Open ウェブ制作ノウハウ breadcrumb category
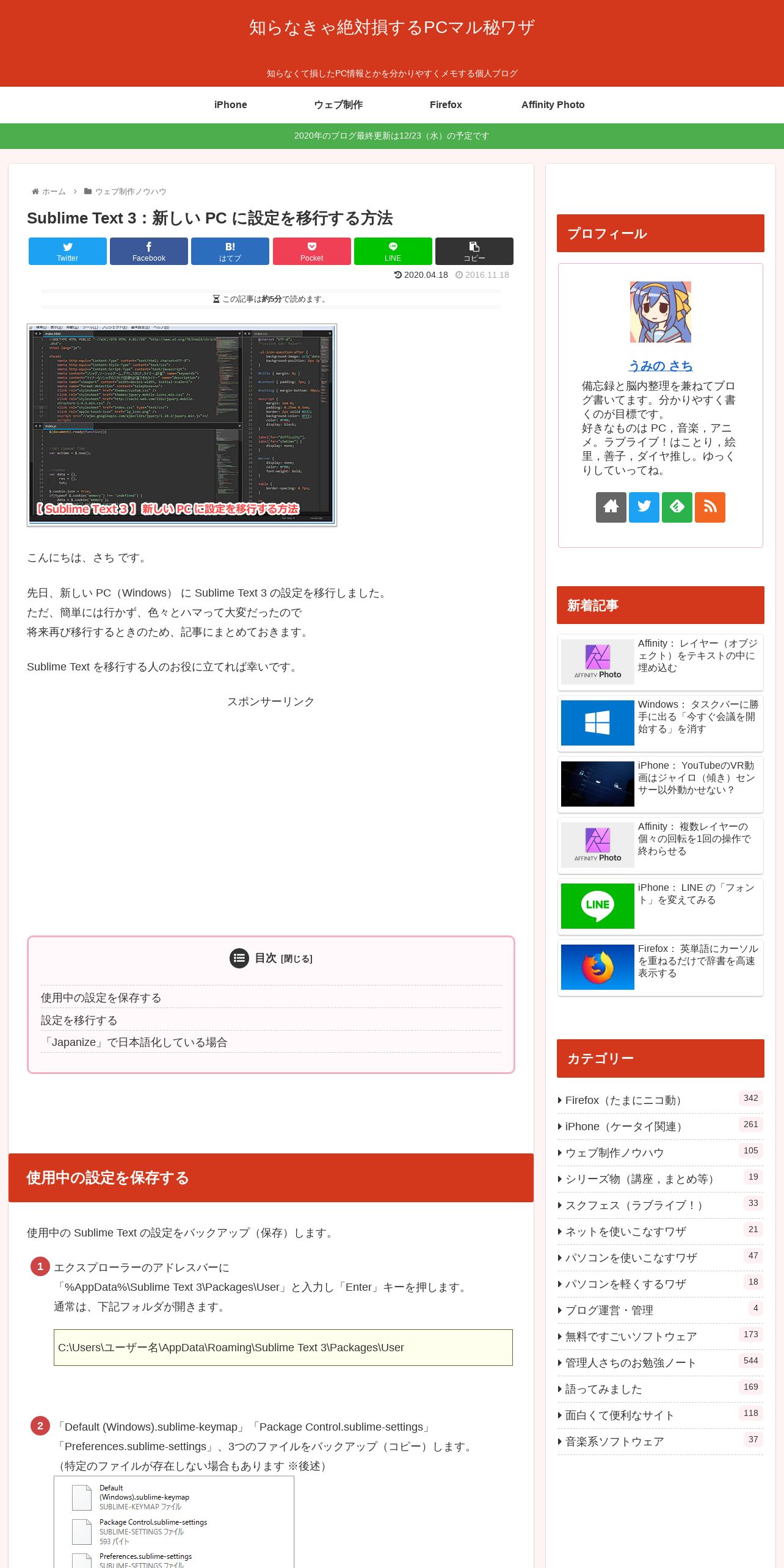This screenshot has height=1568, width=784. (x=131, y=192)
